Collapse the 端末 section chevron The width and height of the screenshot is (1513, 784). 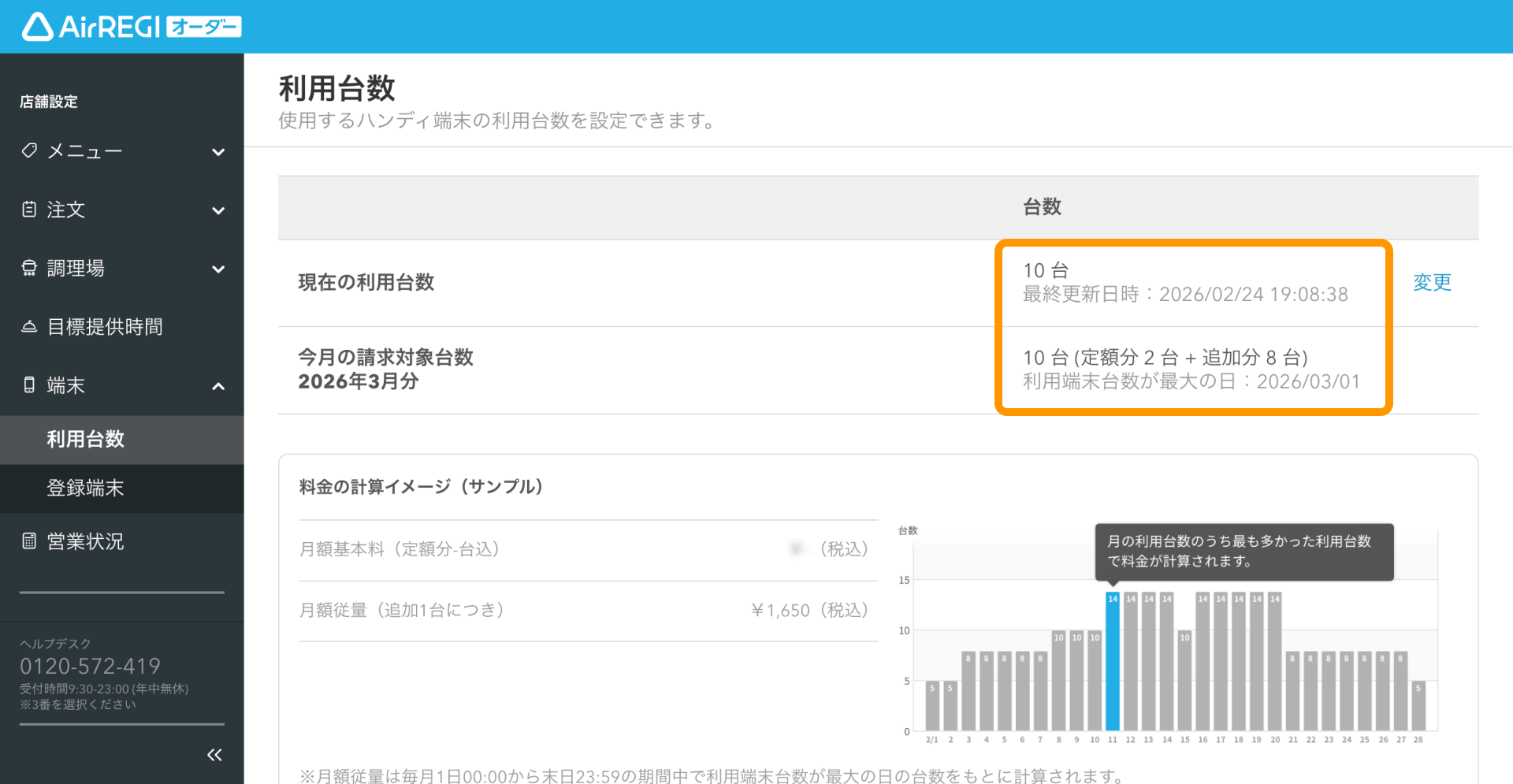click(x=218, y=386)
